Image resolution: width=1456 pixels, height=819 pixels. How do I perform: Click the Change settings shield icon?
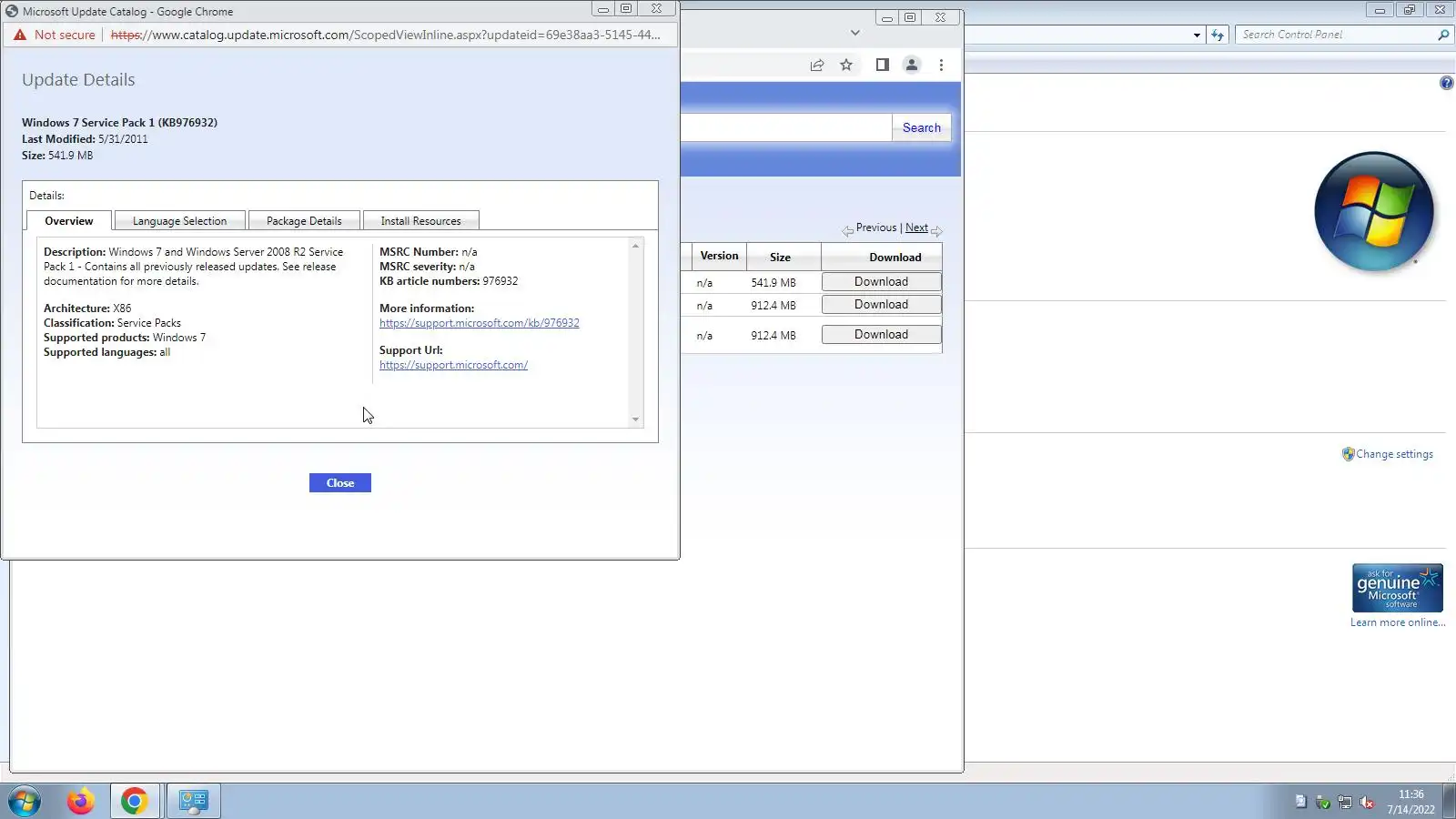[1348, 454]
